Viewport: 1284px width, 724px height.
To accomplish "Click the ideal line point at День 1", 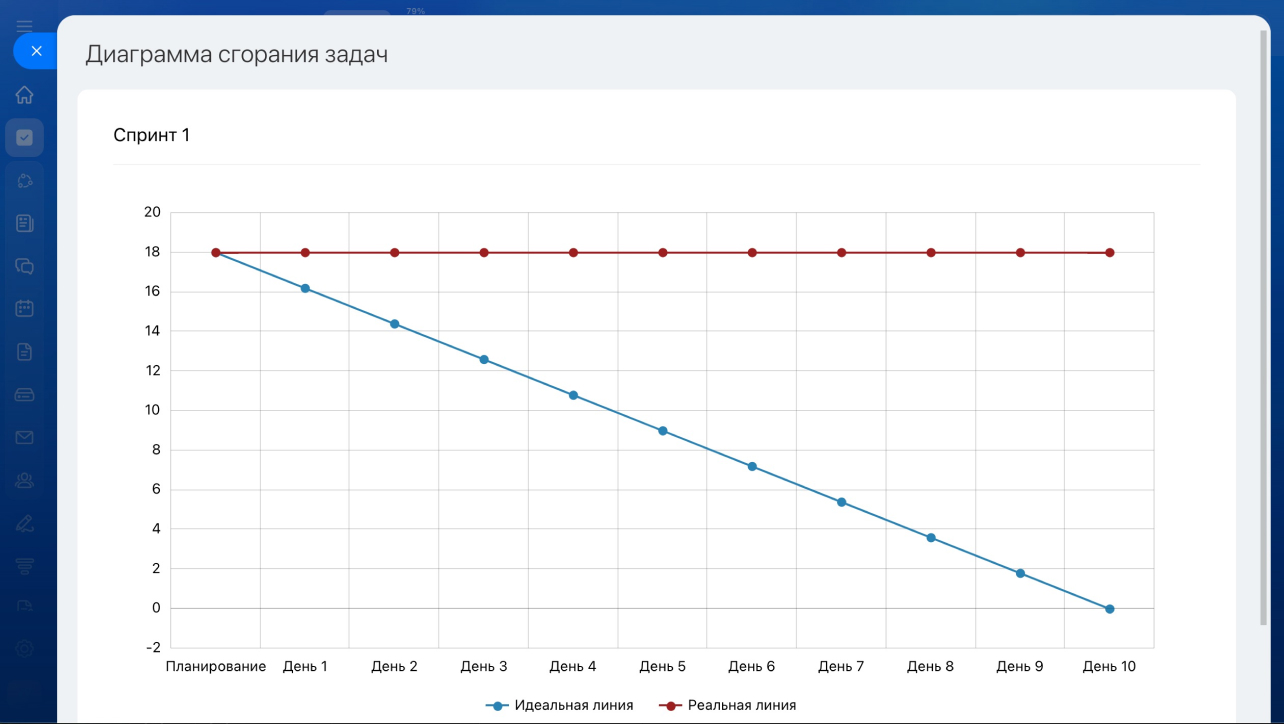I will pyautogui.click(x=305, y=288).
